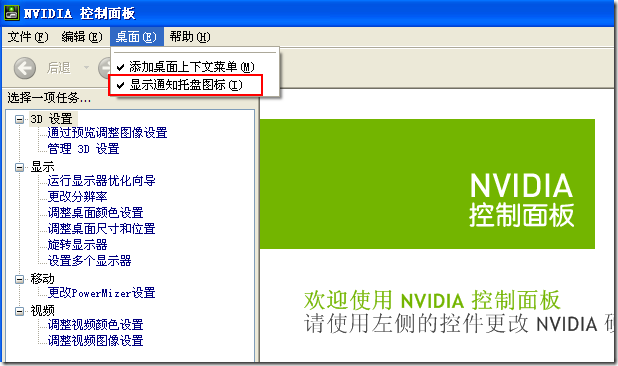Toggle 显示通知托盘图标 option
618x366 pixels.
(185, 85)
